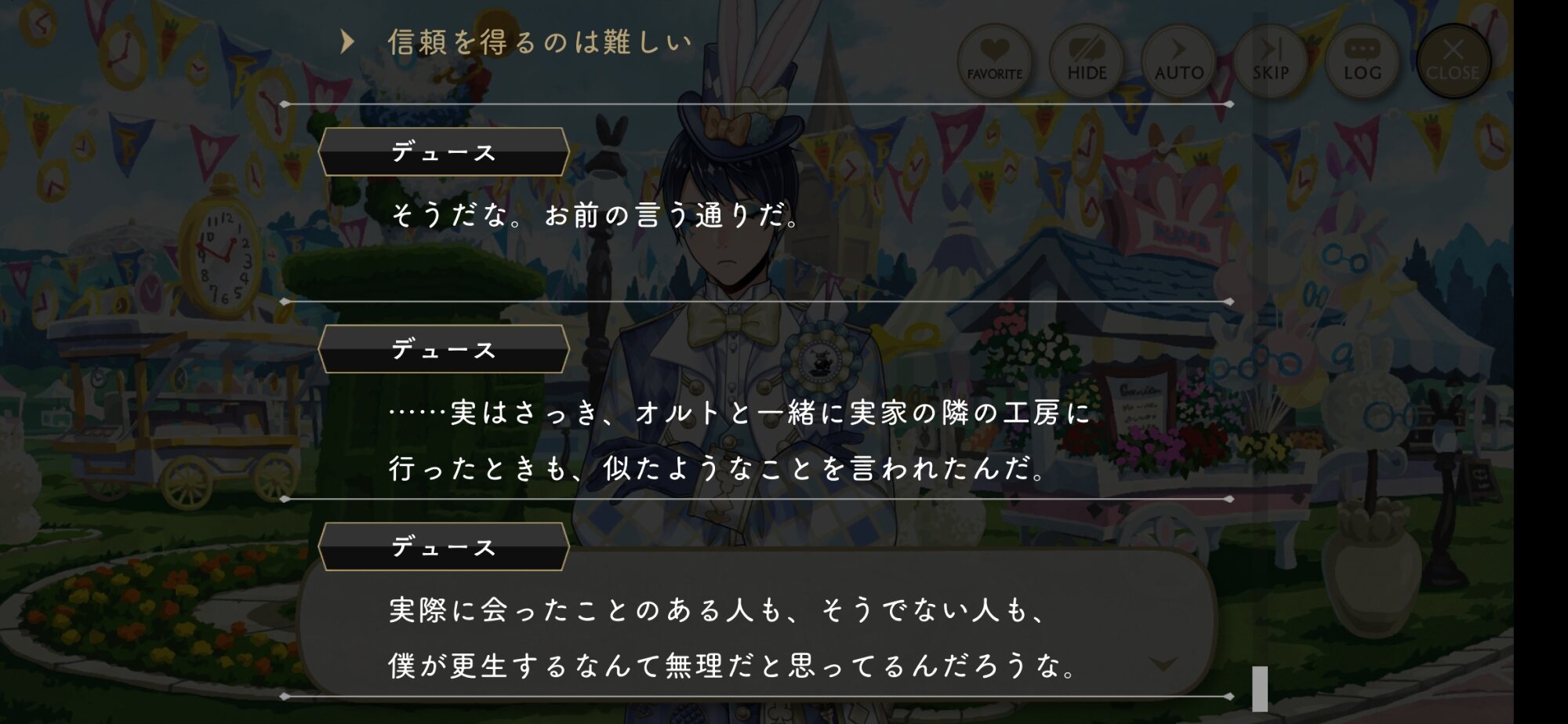
Task: Open the LOG speech bubble icon
Action: (x=1362, y=60)
